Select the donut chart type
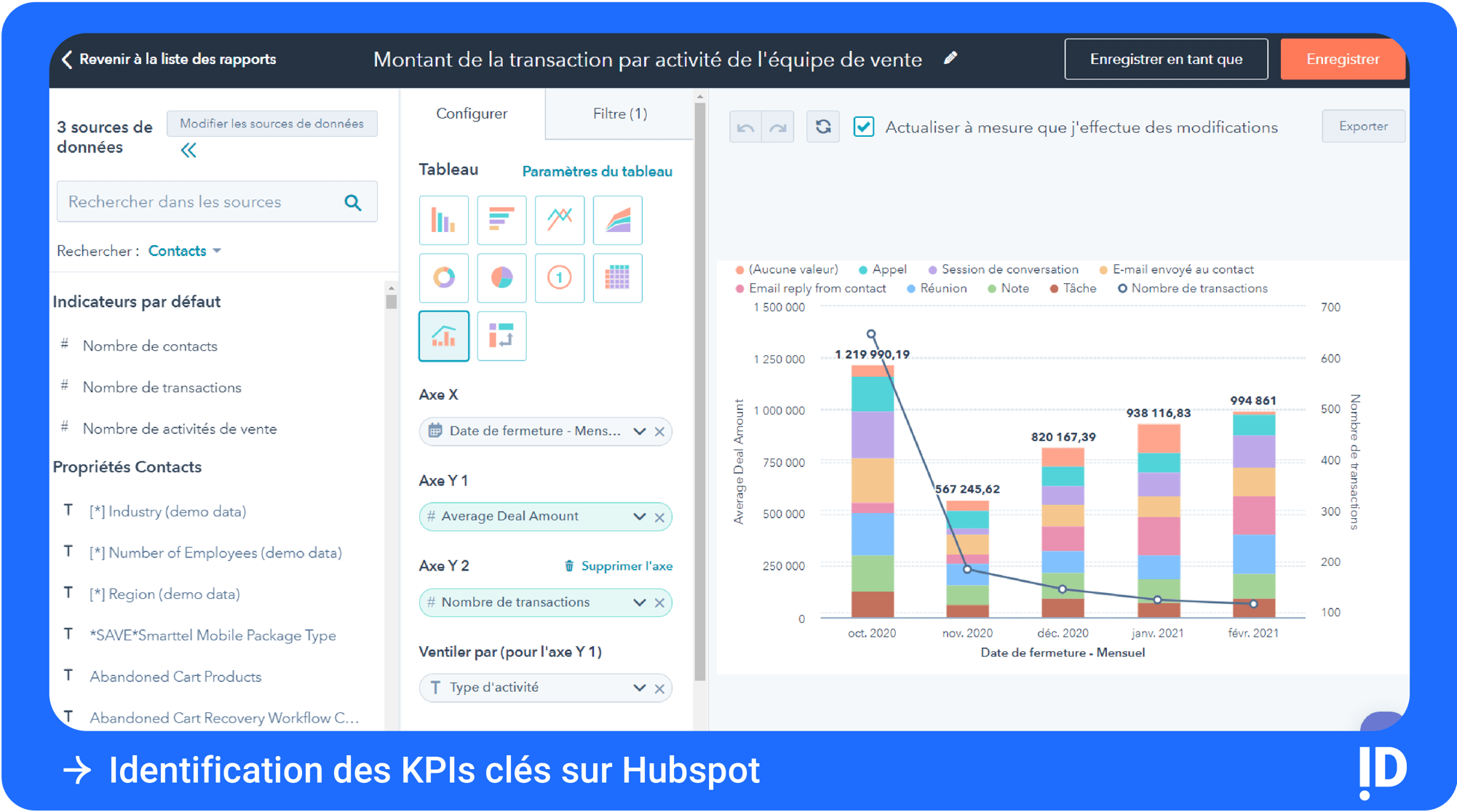This screenshot has width=1457, height=812. point(443,278)
